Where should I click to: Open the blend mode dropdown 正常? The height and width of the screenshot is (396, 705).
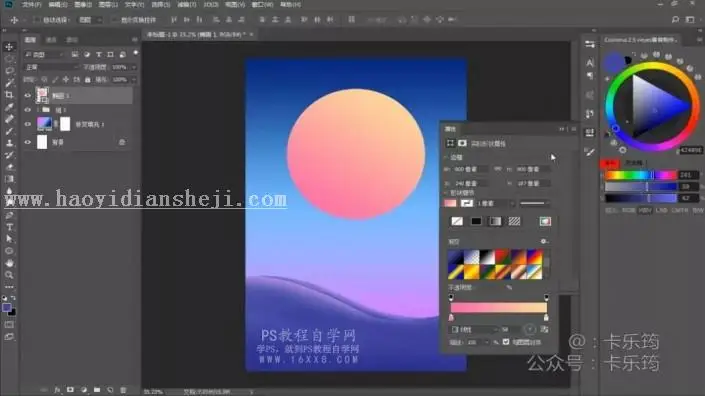click(51, 67)
